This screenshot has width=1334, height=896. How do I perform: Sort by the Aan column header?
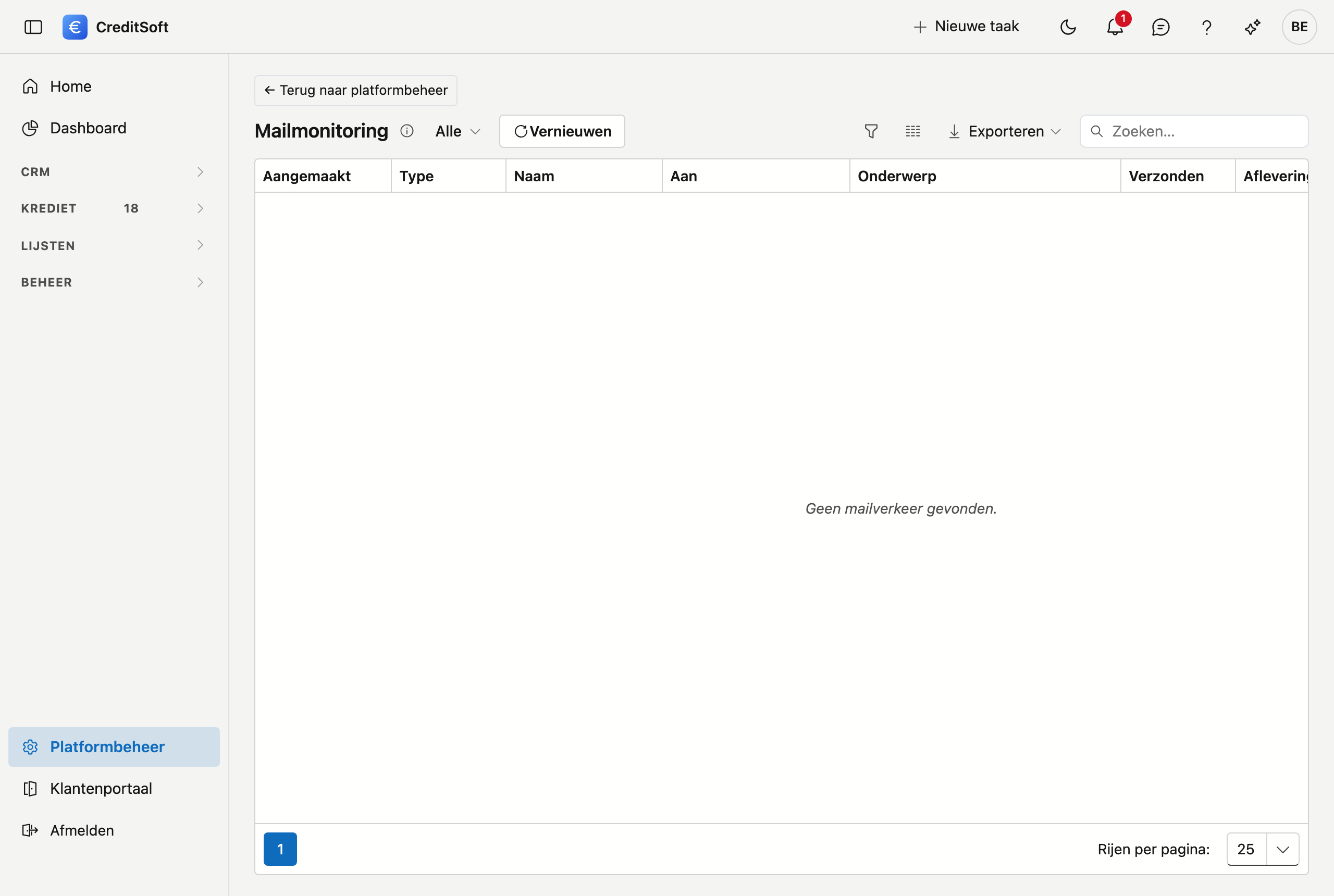click(756, 176)
